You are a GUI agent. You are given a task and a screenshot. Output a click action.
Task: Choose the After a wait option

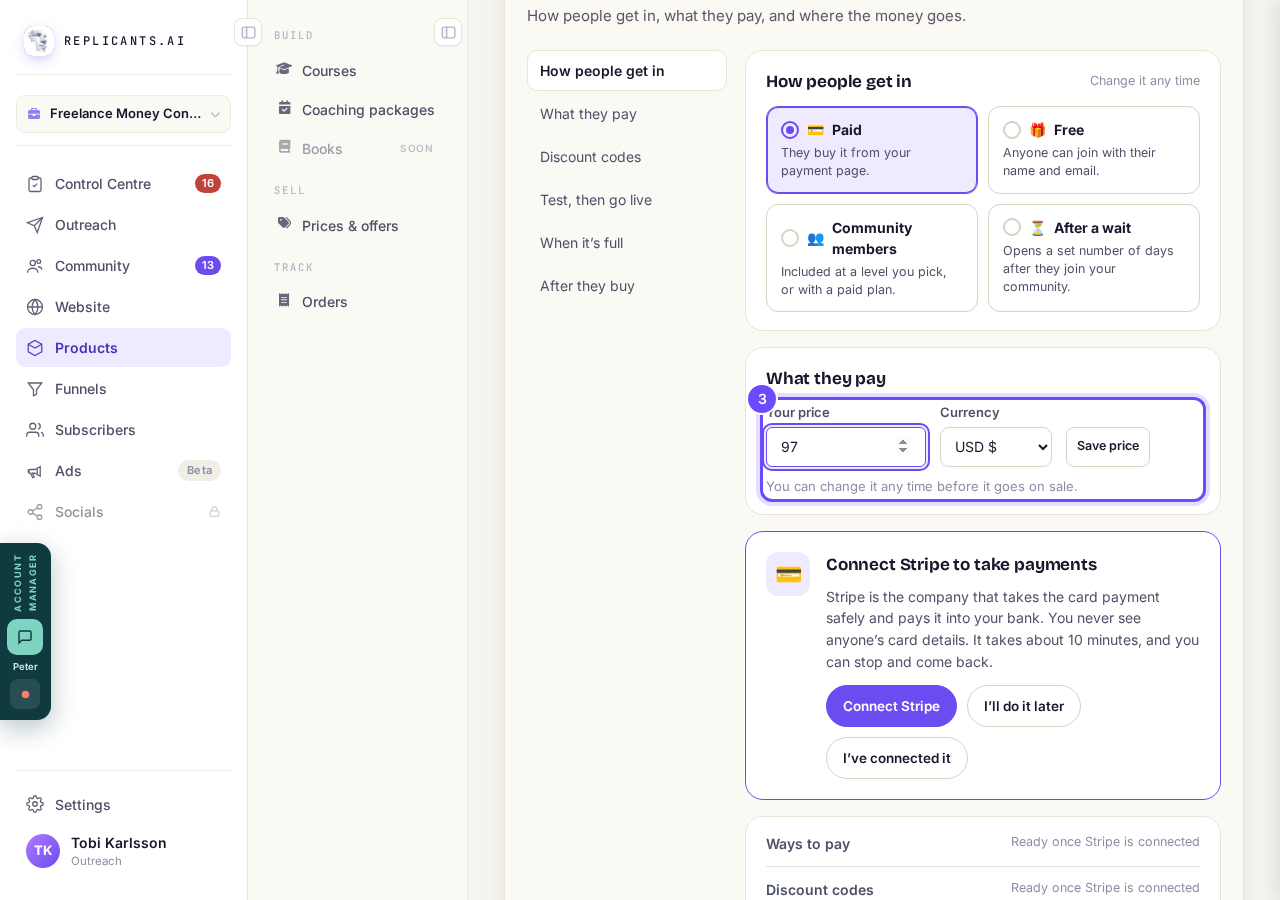pos(1094,258)
